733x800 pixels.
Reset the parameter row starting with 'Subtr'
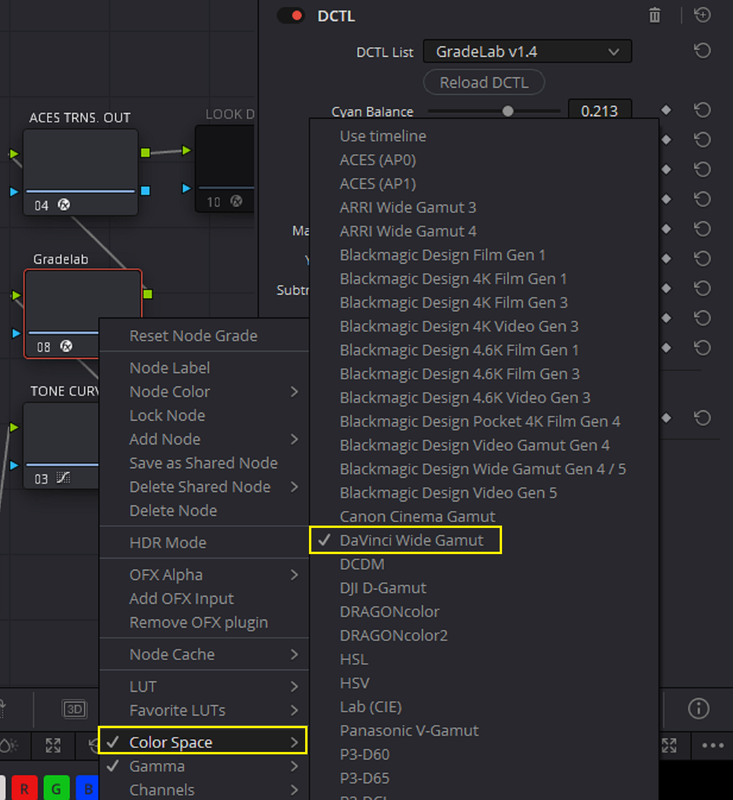(x=702, y=288)
